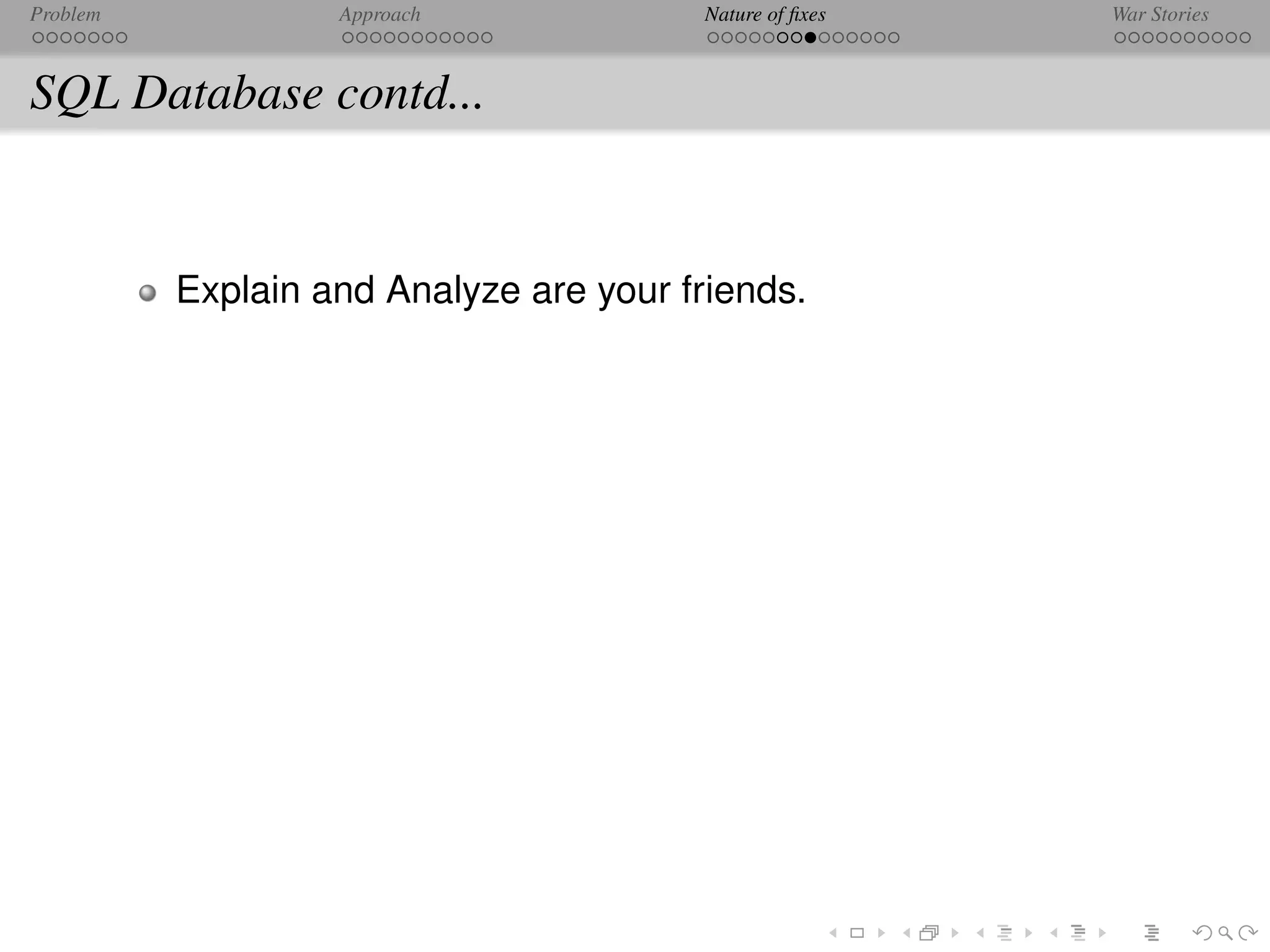Screen dimensions: 1270x952
Task: Select first dot under War Stories
Action: coord(1120,38)
